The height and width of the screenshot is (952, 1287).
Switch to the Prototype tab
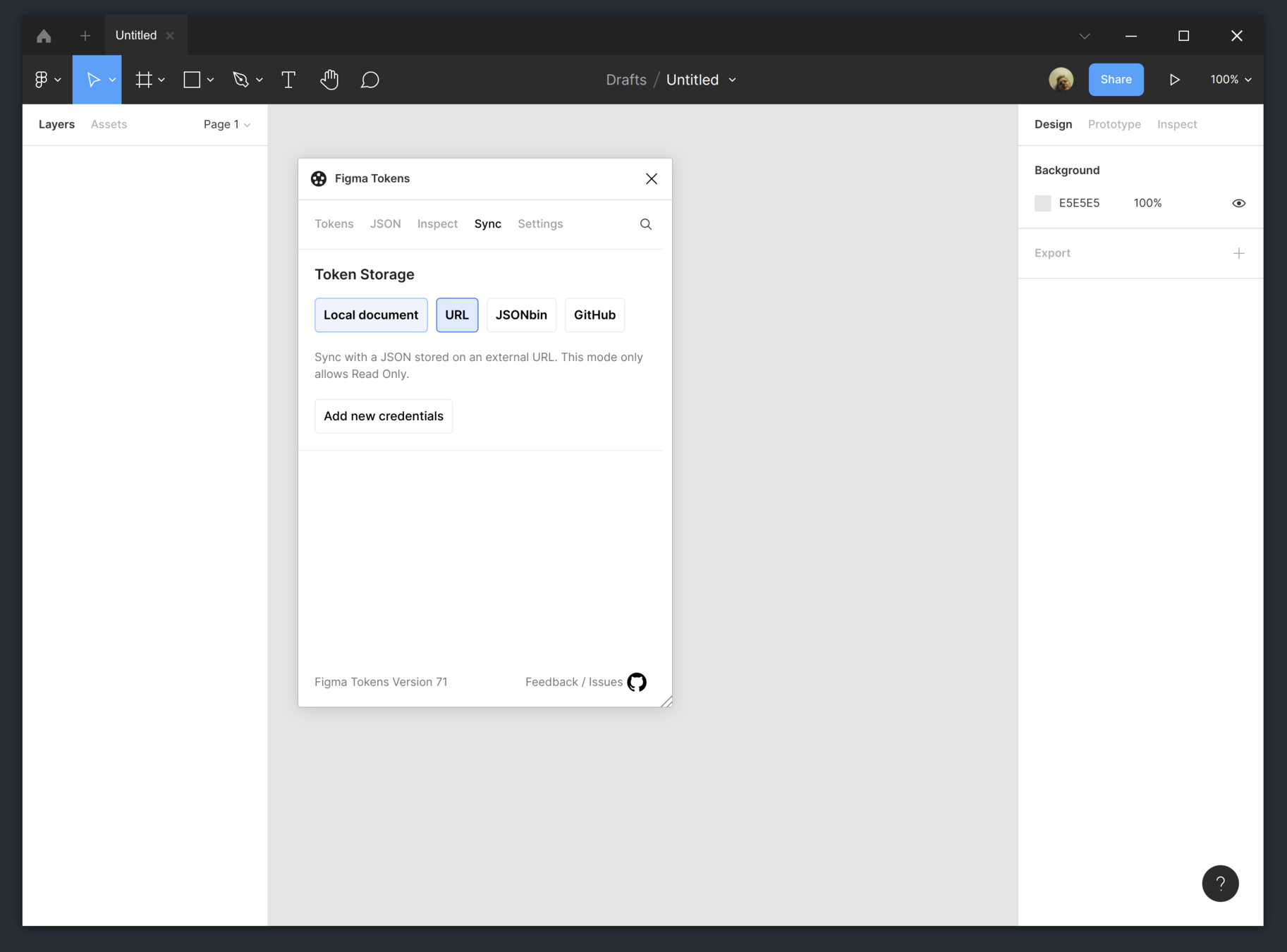pyautogui.click(x=1114, y=125)
